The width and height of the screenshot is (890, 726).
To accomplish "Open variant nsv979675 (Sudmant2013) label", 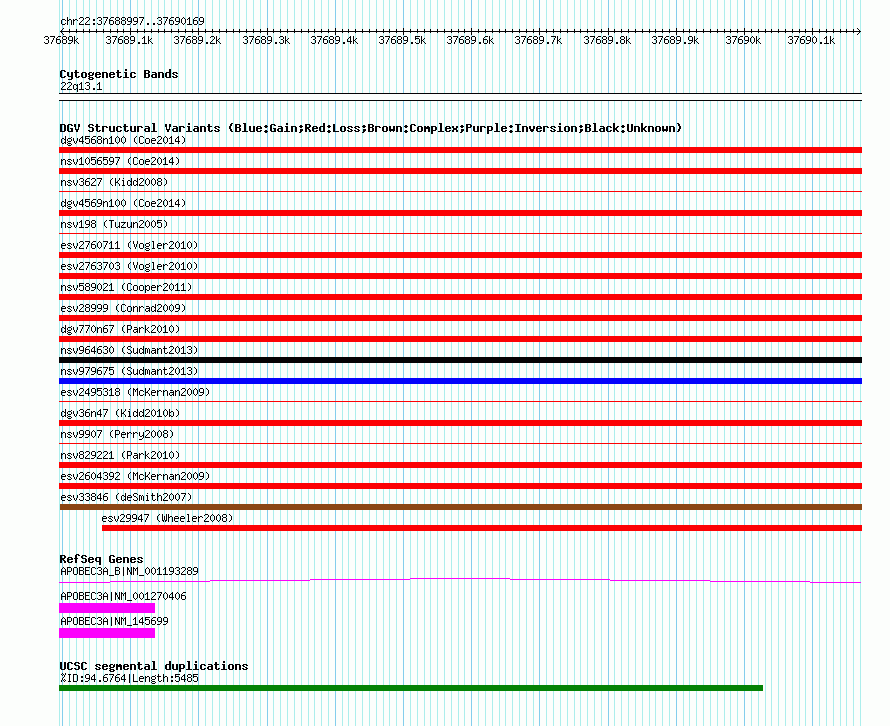I will [x=129, y=371].
